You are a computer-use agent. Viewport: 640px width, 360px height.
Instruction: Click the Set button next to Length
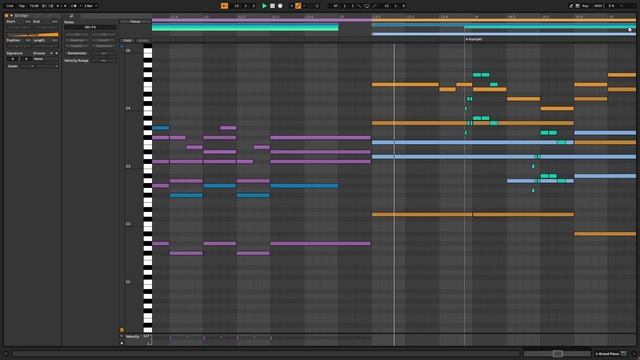click(x=55, y=40)
